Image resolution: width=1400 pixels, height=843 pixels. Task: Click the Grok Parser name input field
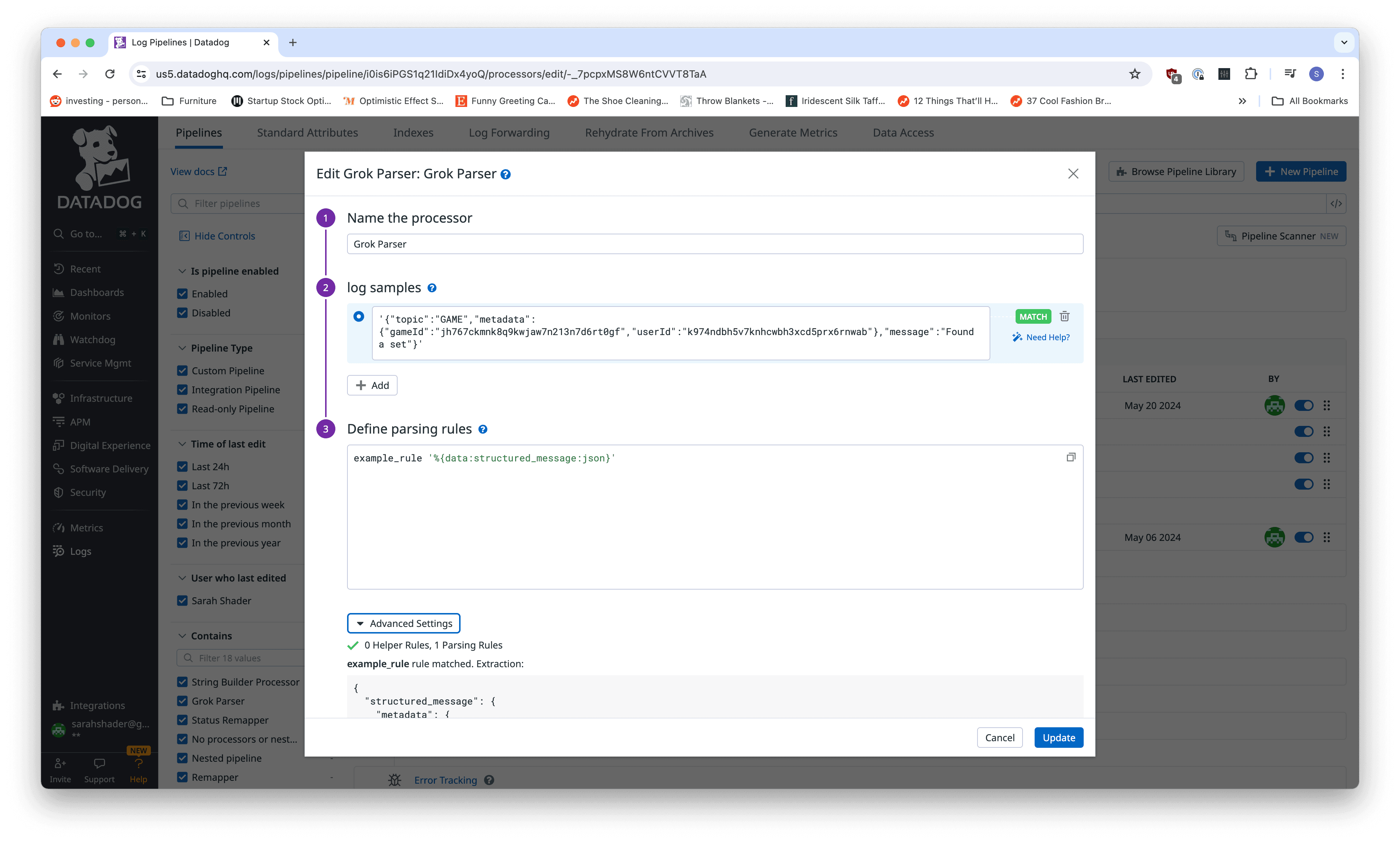point(714,243)
